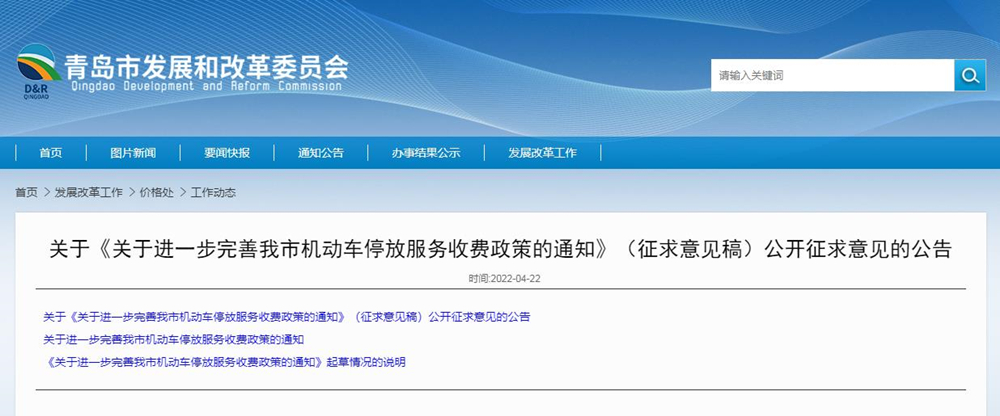Go to 要闻快报 in the navigation bar
Screen dimensions: 1000x416
227,153
